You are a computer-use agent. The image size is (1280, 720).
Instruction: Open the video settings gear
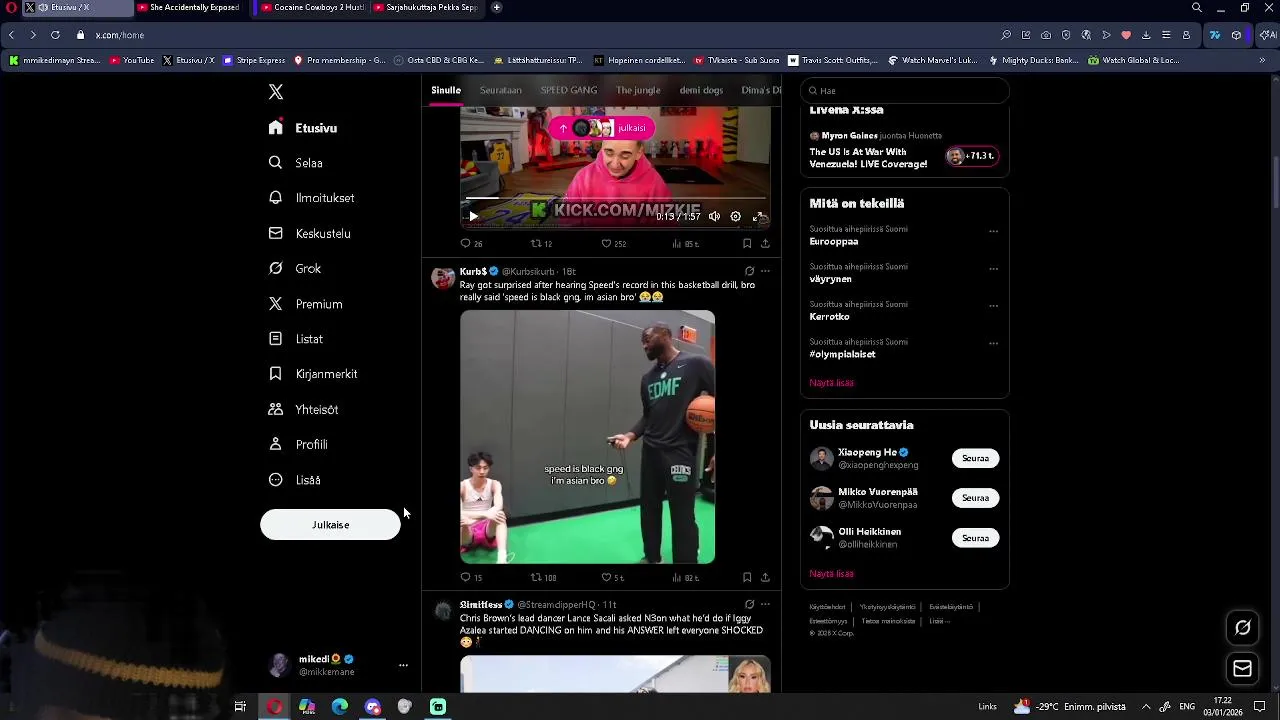point(736,216)
